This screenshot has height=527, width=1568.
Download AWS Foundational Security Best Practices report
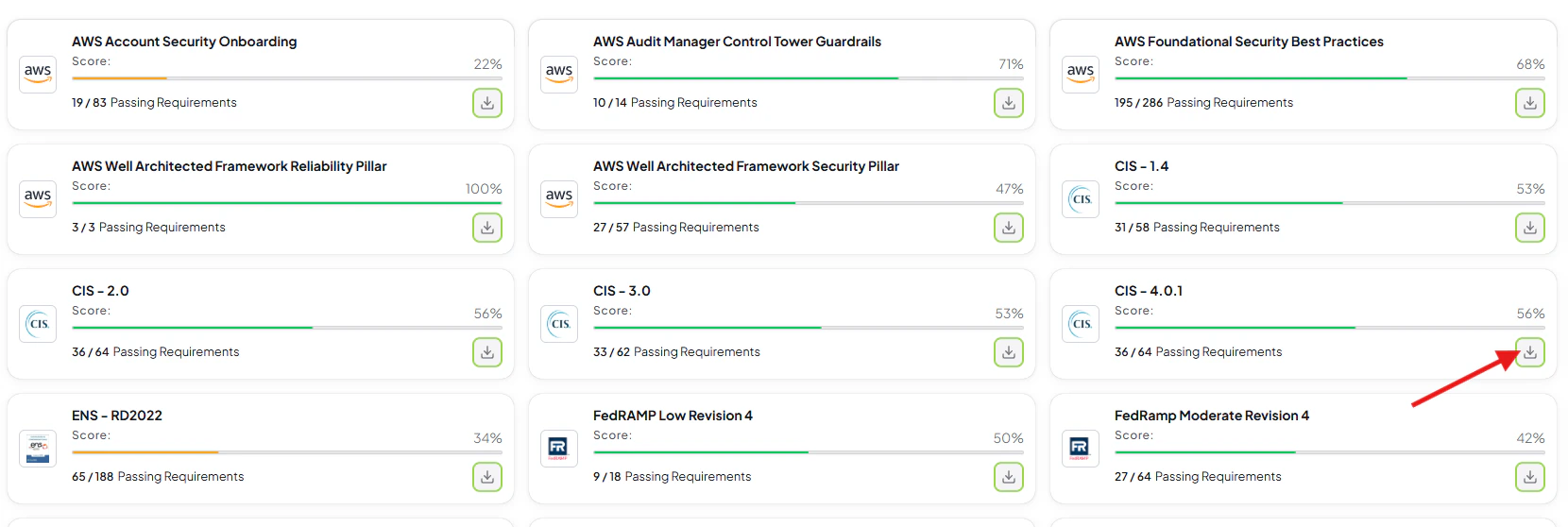tap(1530, 103)
